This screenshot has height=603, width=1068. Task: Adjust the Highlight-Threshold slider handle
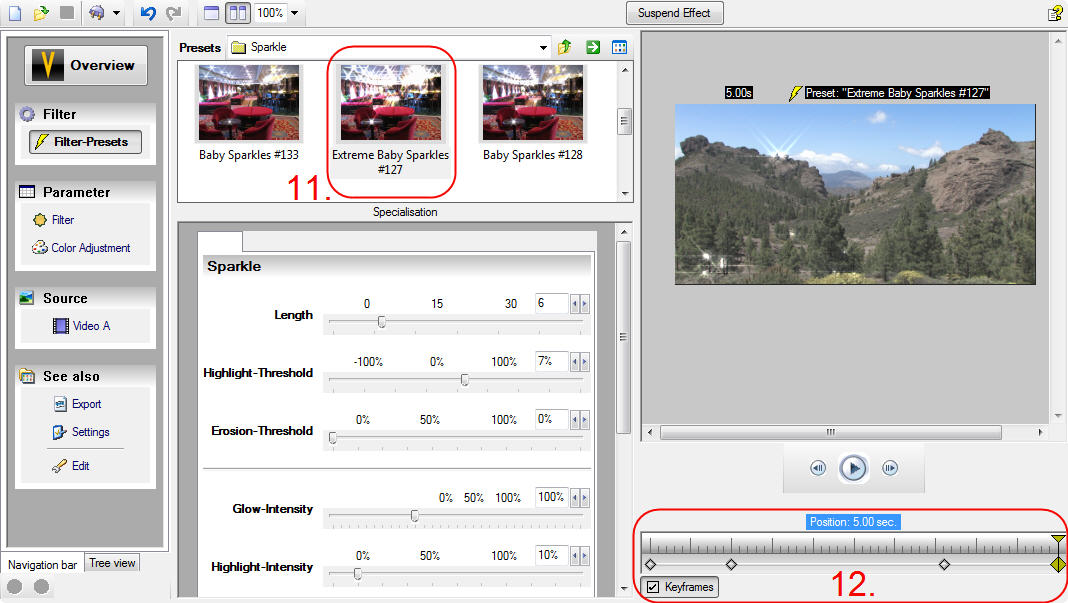point(464,380)
